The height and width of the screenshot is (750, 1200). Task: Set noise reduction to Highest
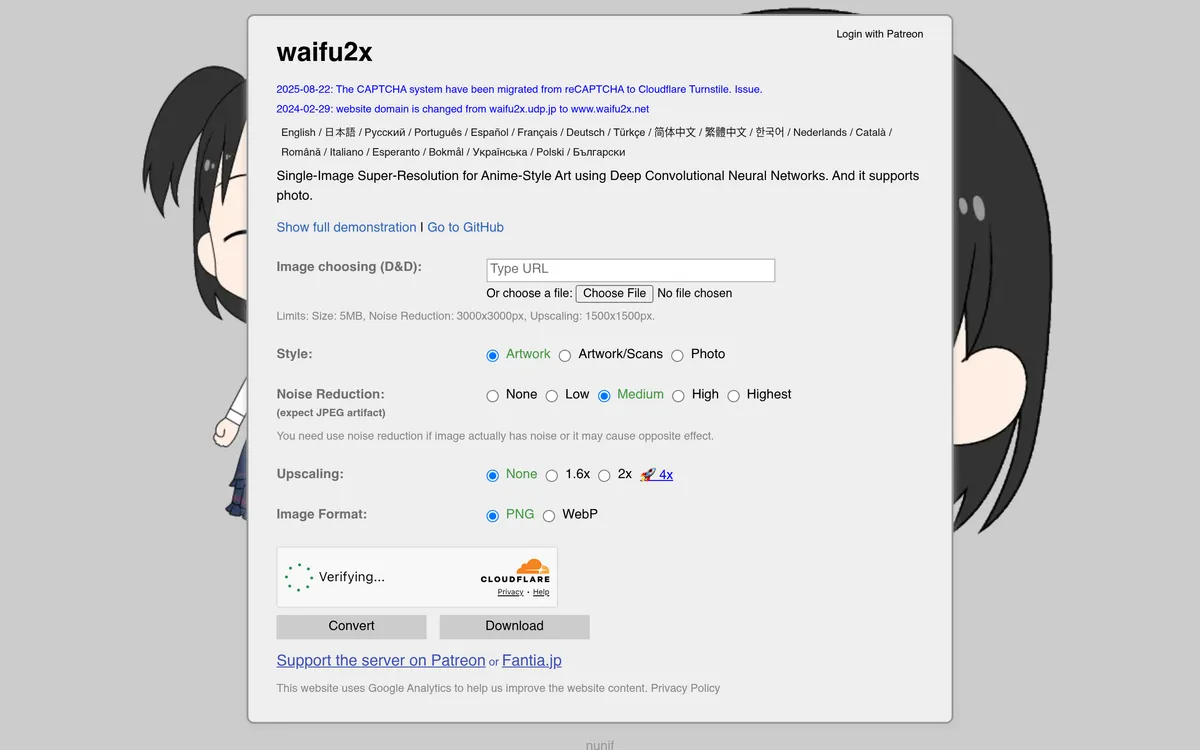(x=733, y=396)
